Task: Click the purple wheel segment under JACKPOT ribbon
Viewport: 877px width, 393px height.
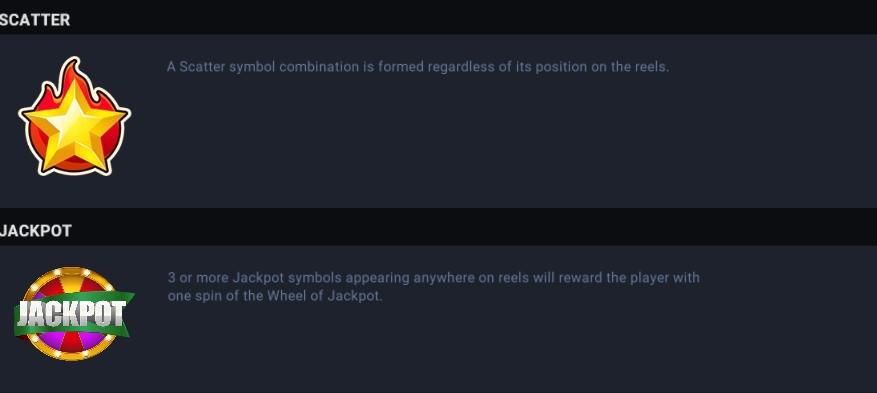Action: coord(89,340)
